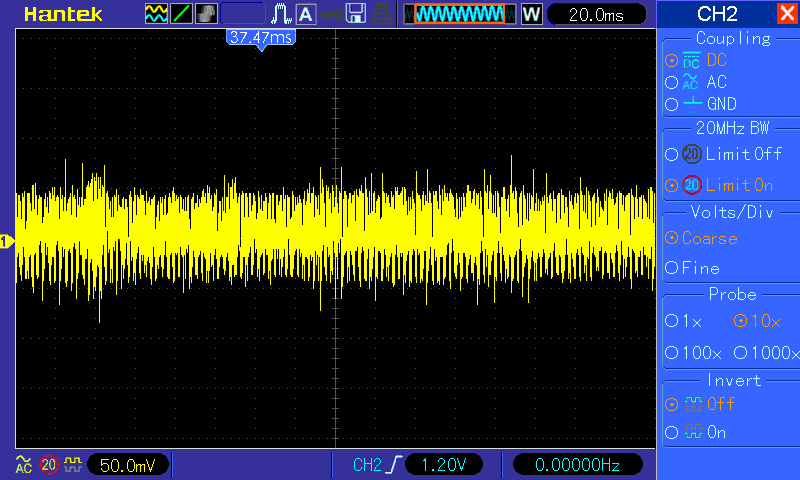The height and width of the screenshot is (480, 800).
Task: Click the Invert Off waveform icon
Action: [x=693, y=404]
